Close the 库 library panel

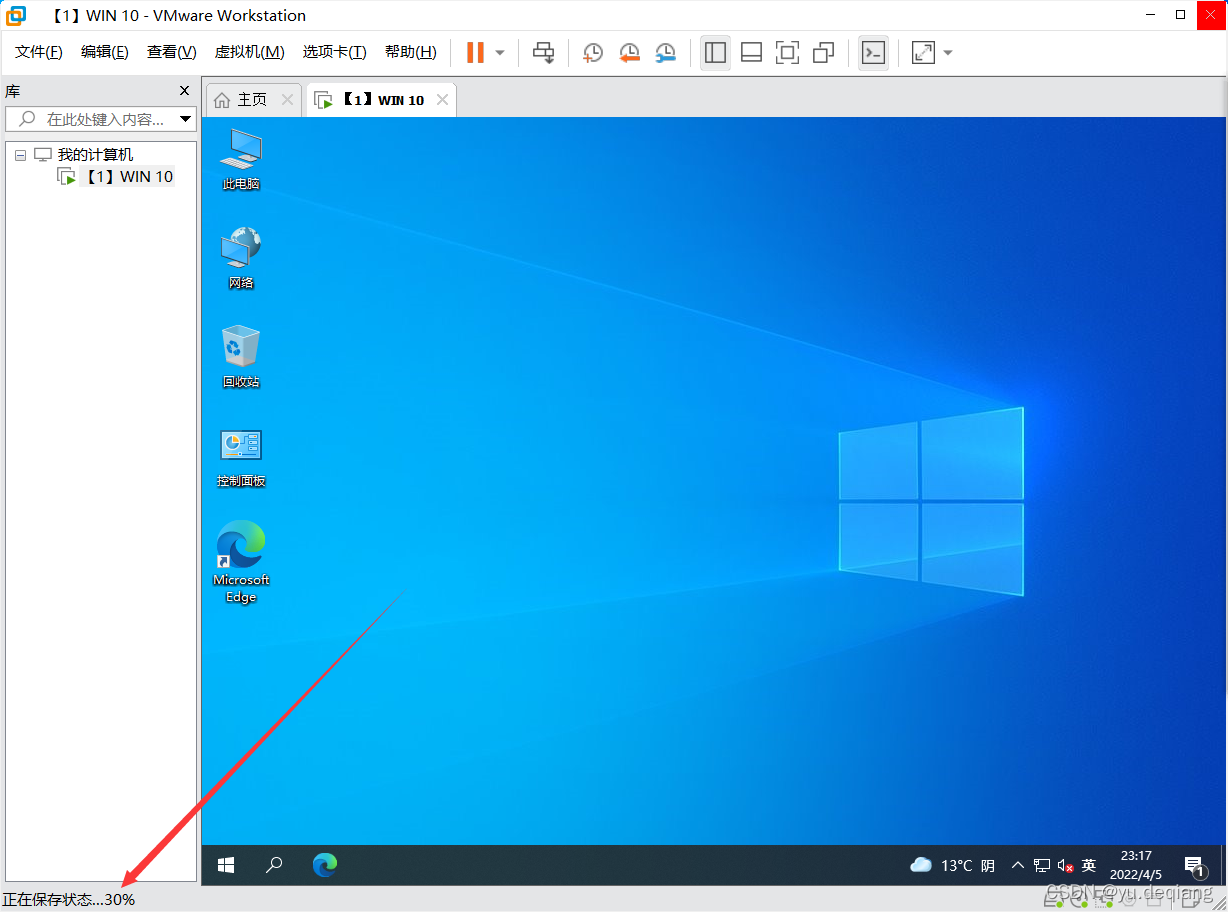(184, 91)
